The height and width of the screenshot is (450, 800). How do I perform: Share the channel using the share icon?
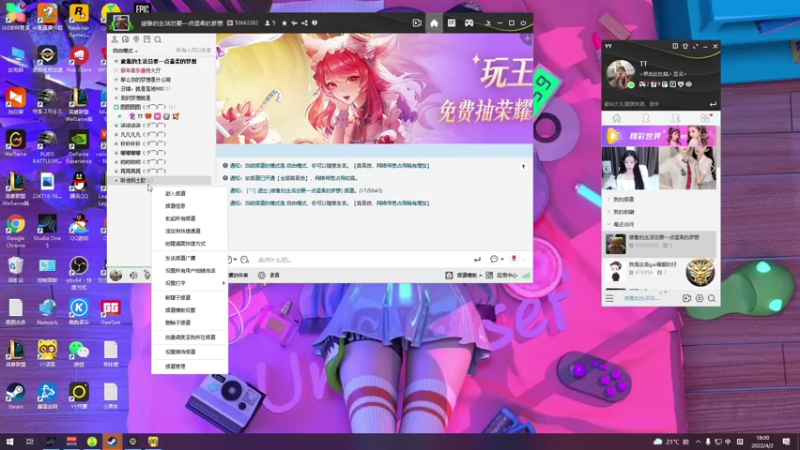[x=305, y=23]
